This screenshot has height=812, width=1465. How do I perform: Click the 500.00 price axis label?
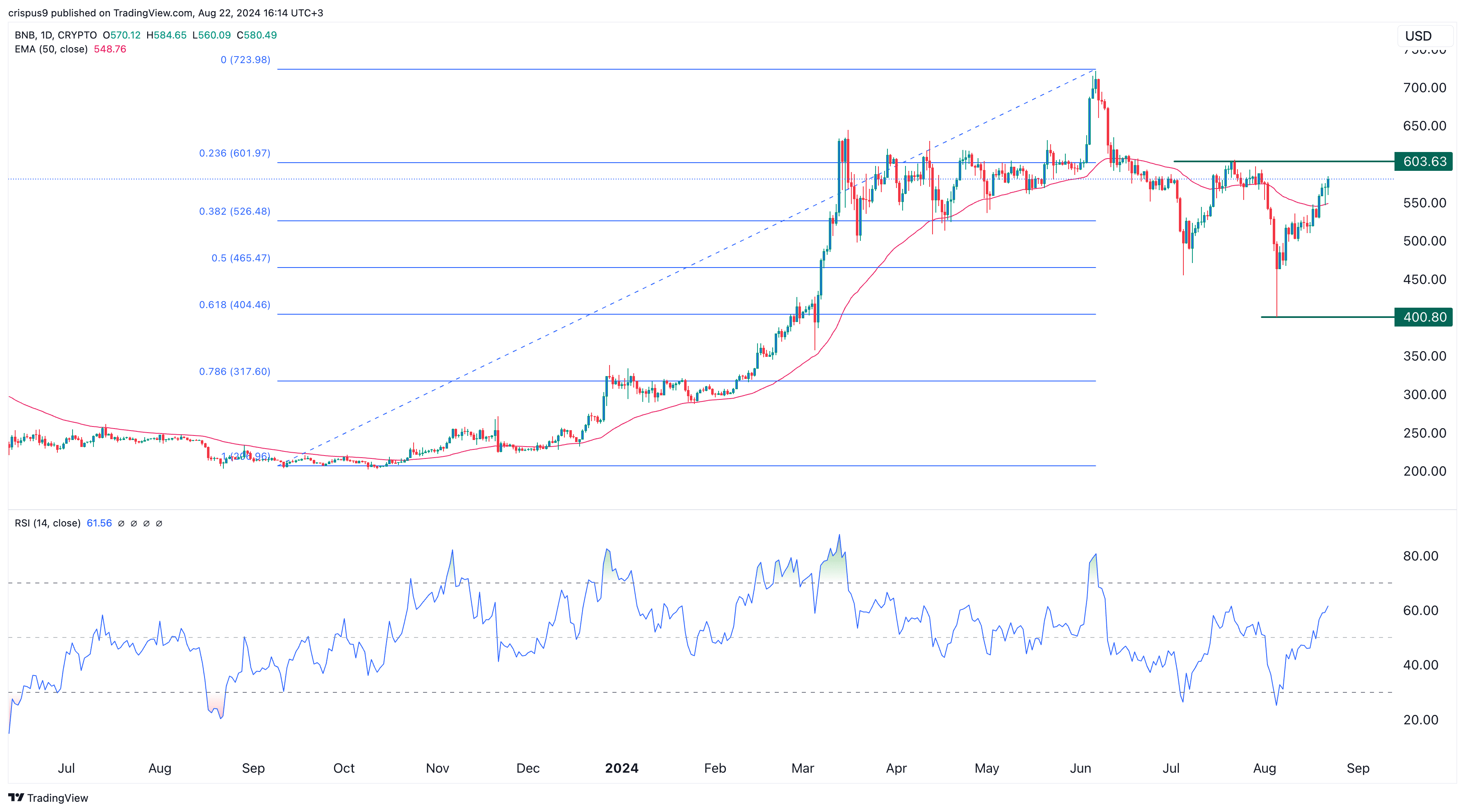(x=1424, y=241)
